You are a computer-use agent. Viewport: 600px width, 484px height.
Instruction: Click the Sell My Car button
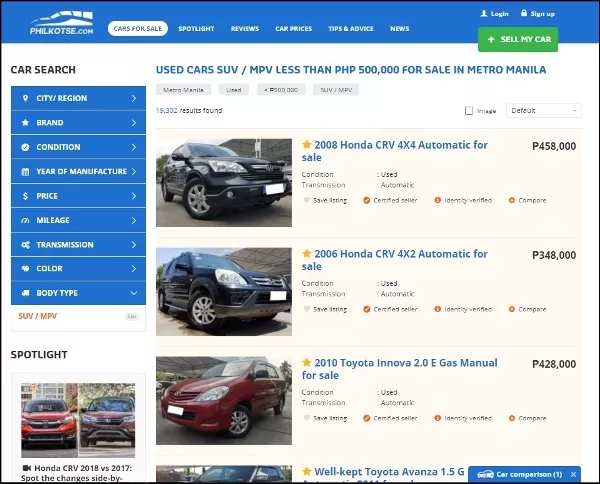tap(518, 39)
